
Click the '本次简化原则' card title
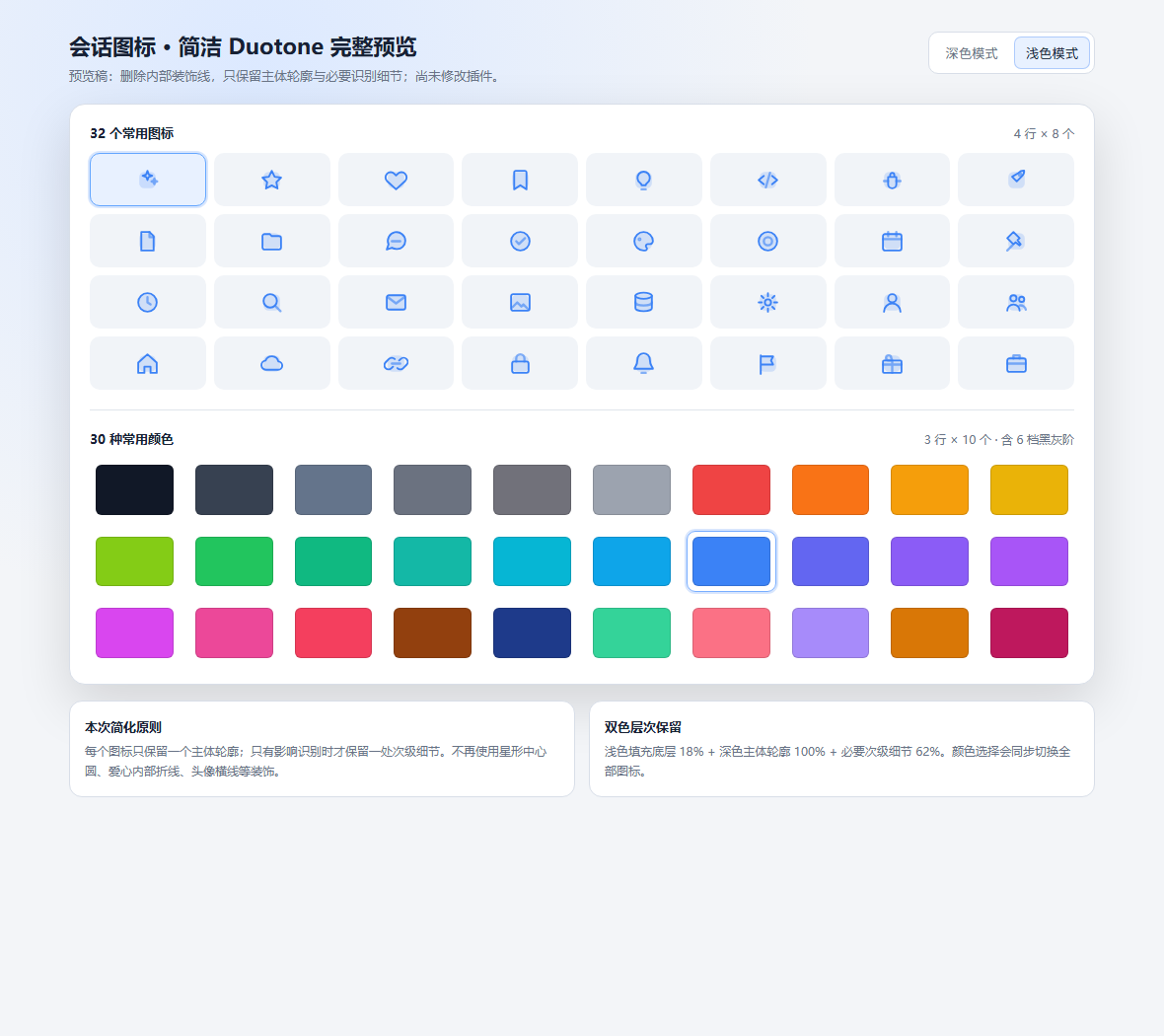(123, 727)
